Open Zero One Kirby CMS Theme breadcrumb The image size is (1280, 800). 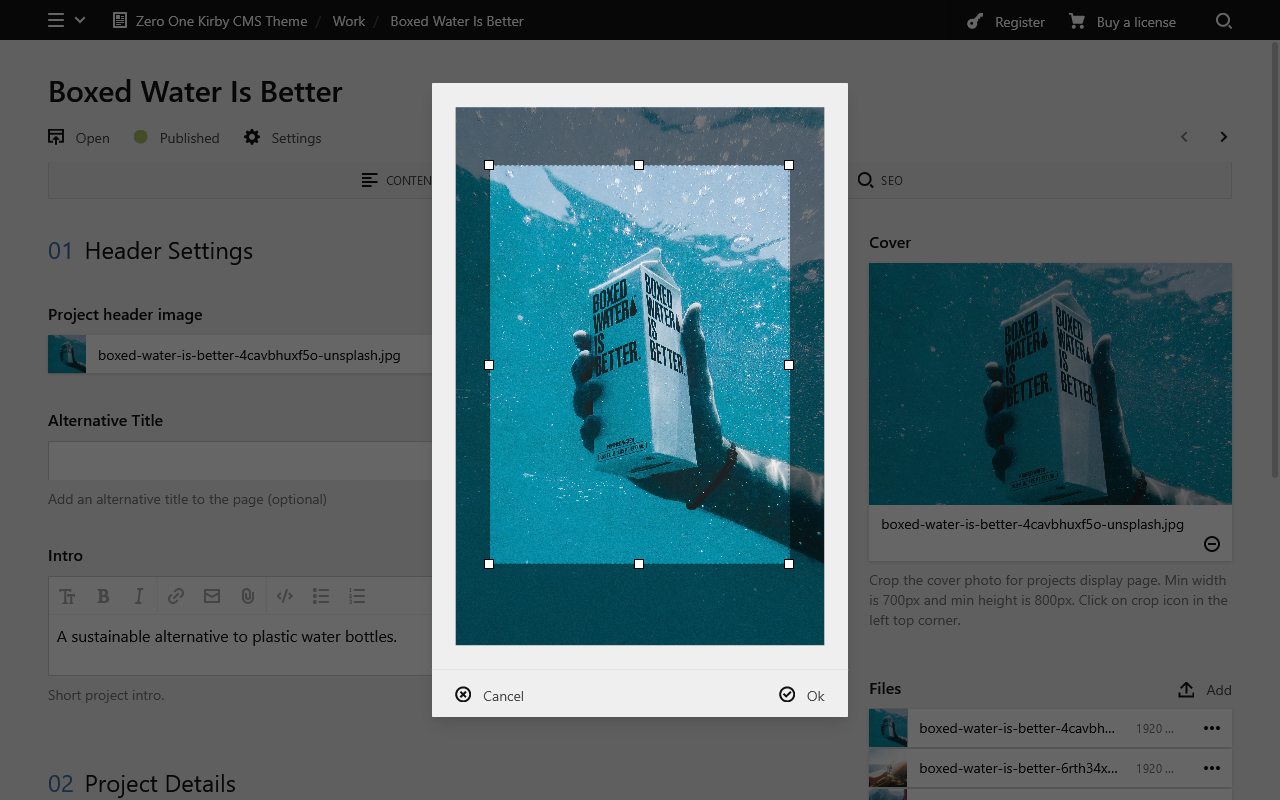click(210, 21)
